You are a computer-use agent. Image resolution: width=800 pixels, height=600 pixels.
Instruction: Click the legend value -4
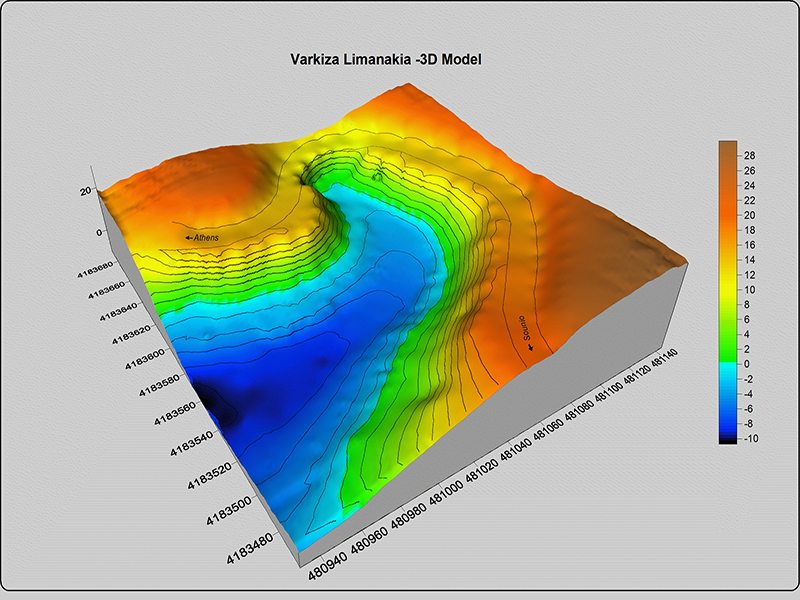[748, 394]
